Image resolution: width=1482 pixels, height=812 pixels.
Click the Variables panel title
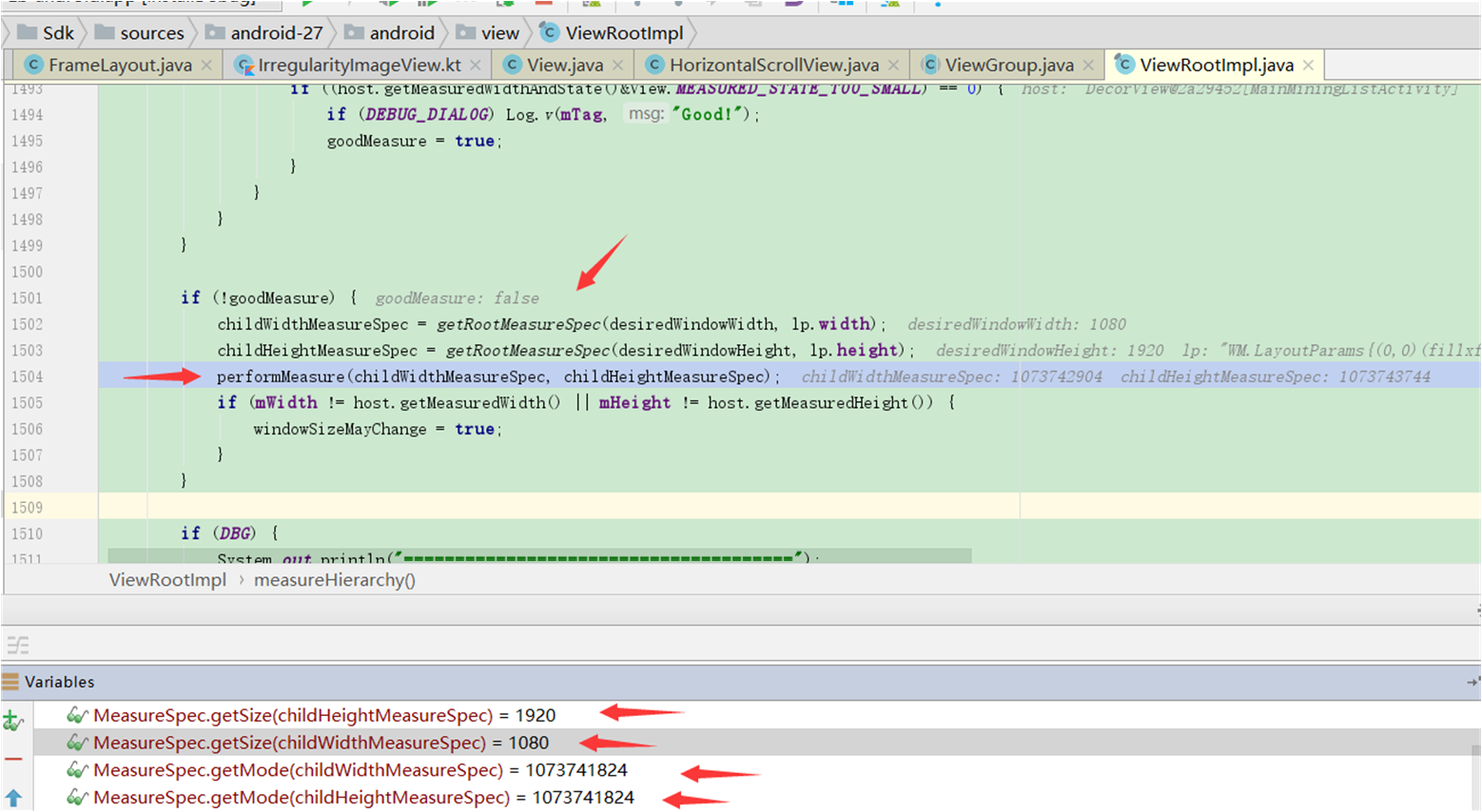click(x=59, y=682)
